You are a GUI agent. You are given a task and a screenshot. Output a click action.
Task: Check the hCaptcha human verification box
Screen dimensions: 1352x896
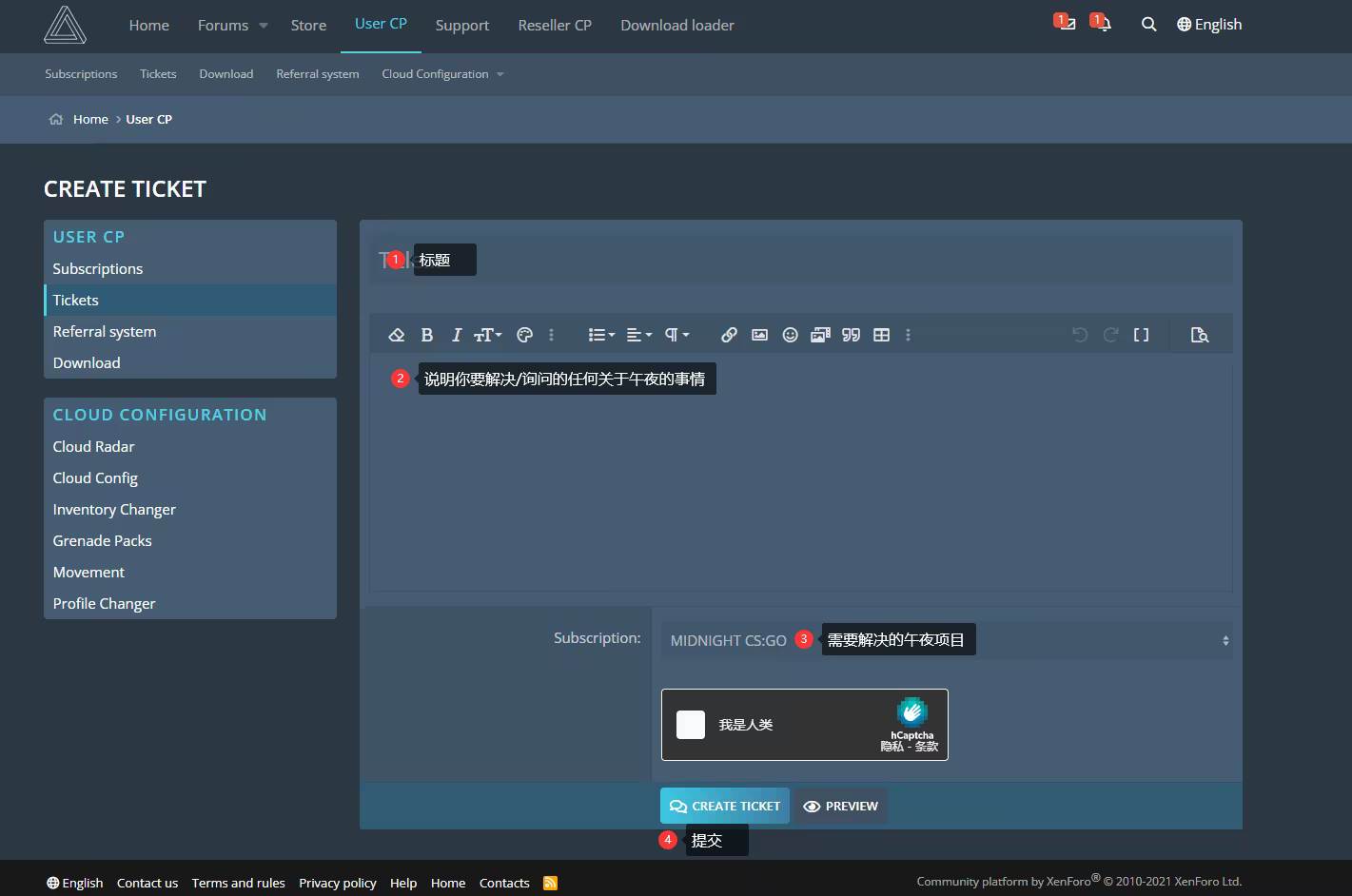tap(691, 725)
